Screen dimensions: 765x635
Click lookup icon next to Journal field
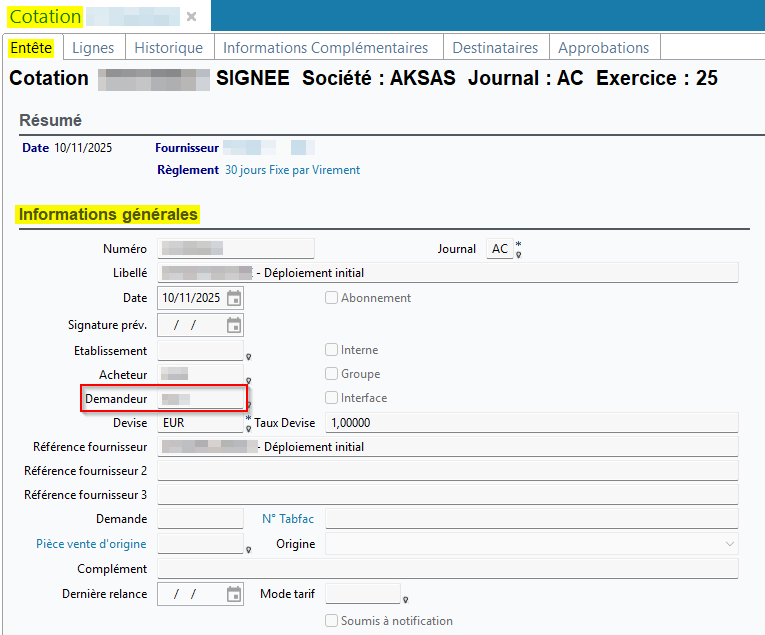[518, 255]
